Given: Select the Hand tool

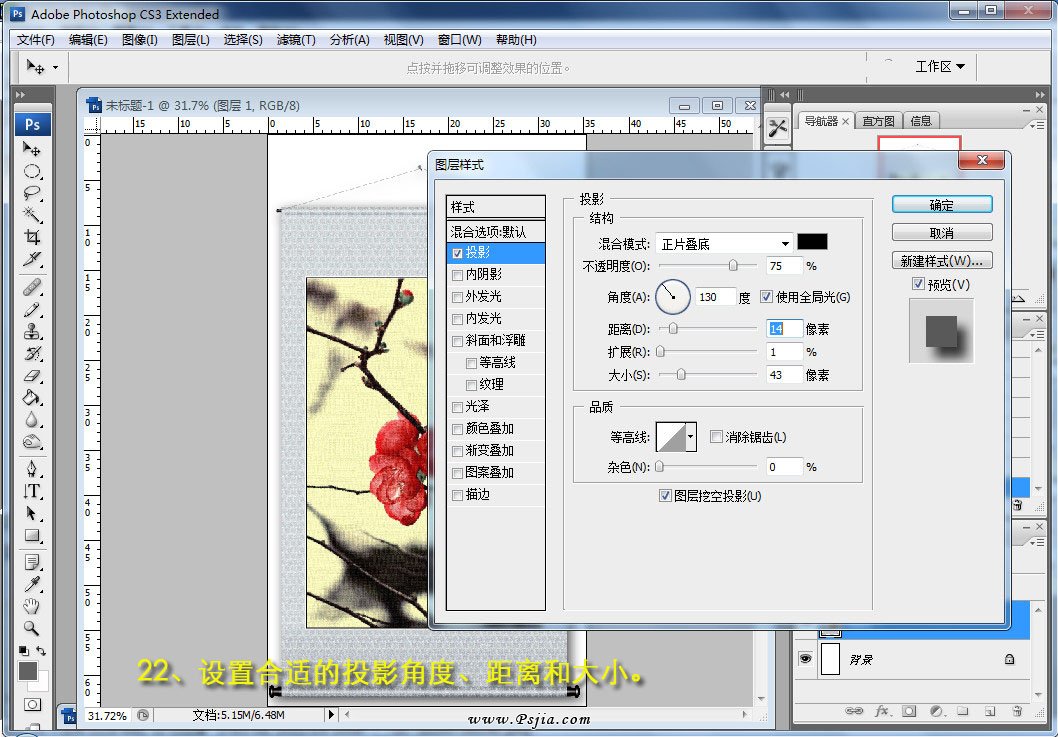Looking at the screenshot, I should click(x=32, y=606).
